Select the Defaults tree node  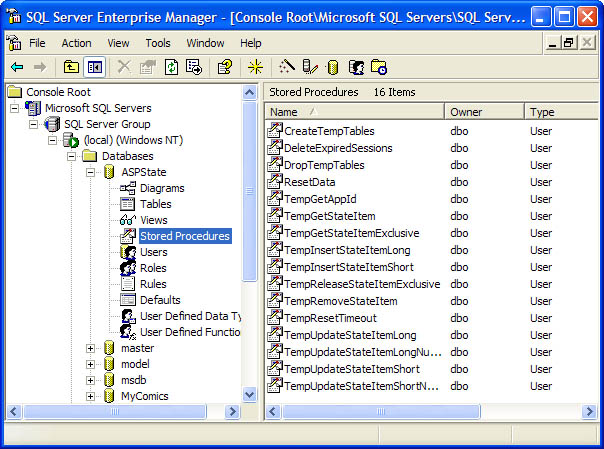160,300
